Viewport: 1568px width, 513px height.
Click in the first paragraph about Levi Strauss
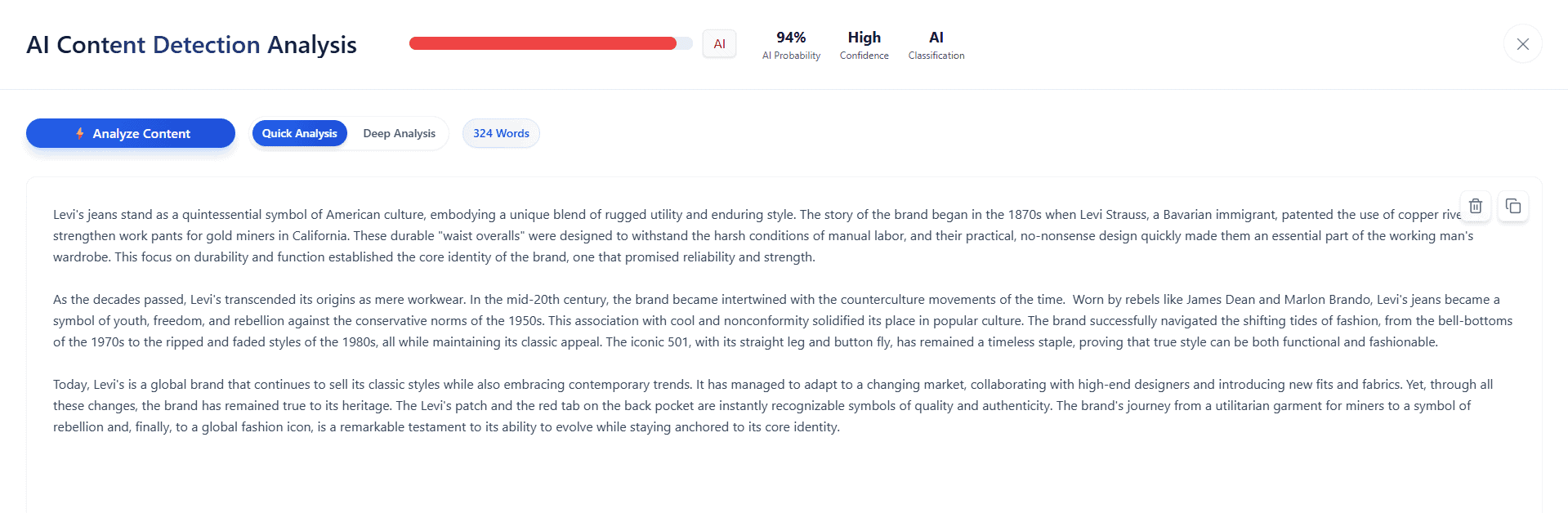coord(490,236)
